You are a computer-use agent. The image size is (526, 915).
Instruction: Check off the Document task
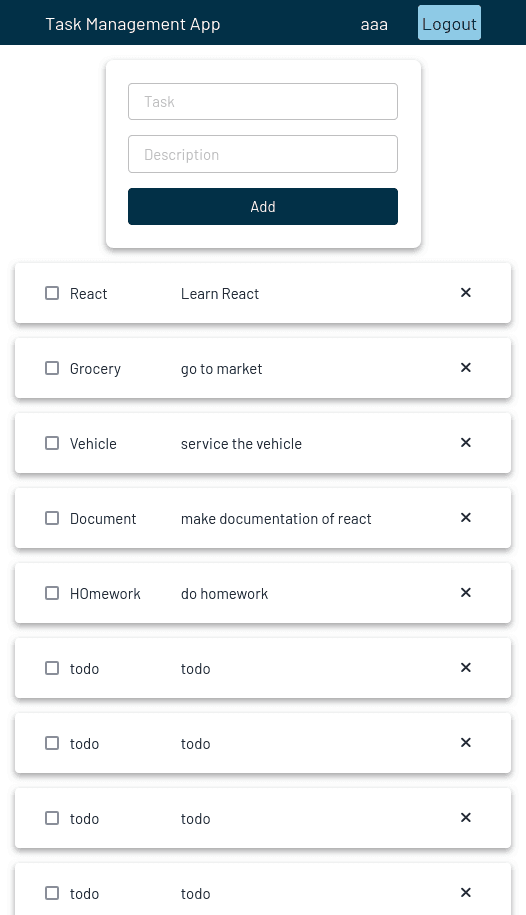pos(52,518)
